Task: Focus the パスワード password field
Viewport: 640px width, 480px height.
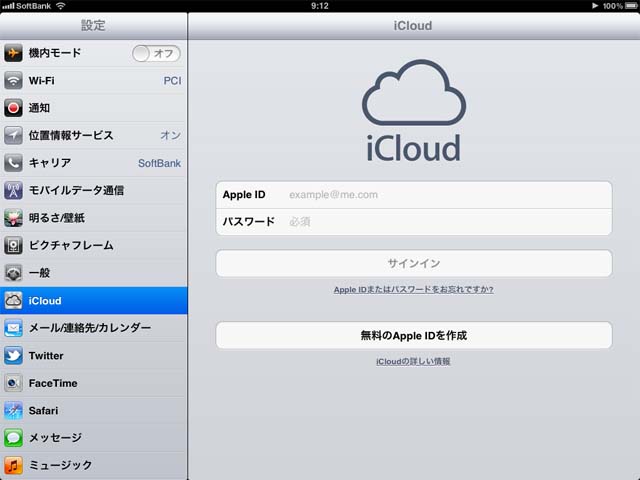Action: pos(414,222)
